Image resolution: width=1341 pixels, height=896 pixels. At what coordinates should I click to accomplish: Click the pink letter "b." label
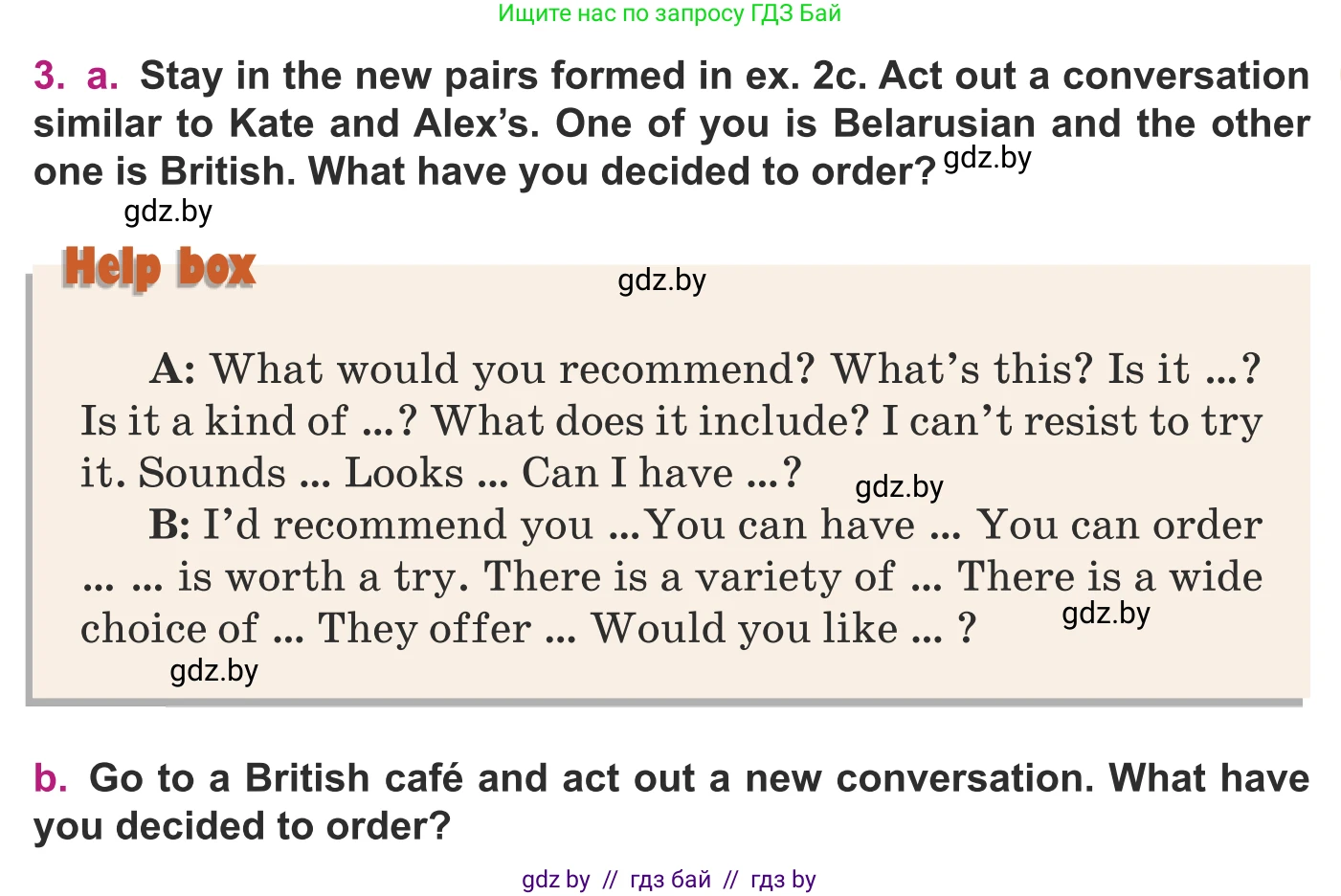click(51, 778)
